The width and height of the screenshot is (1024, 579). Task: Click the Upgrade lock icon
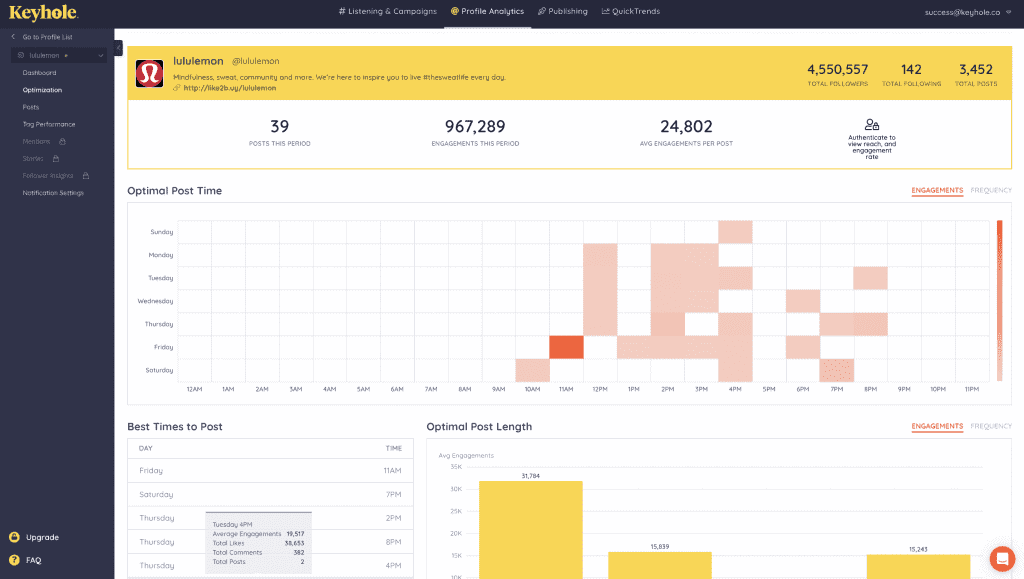pos(14,537)
